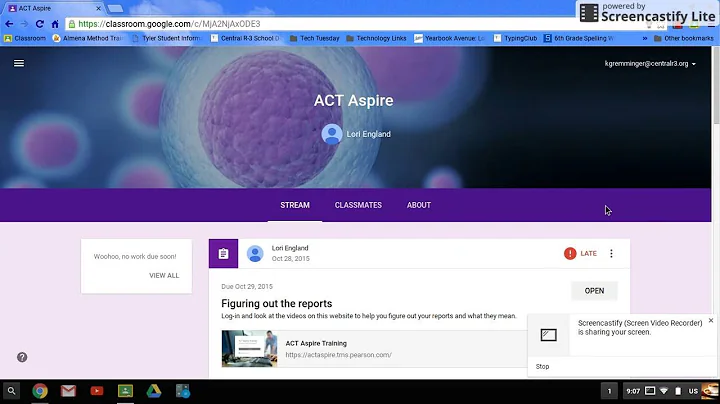Switch to the ABOUT tab
720x404 pixels.
(x=419, y=205)
